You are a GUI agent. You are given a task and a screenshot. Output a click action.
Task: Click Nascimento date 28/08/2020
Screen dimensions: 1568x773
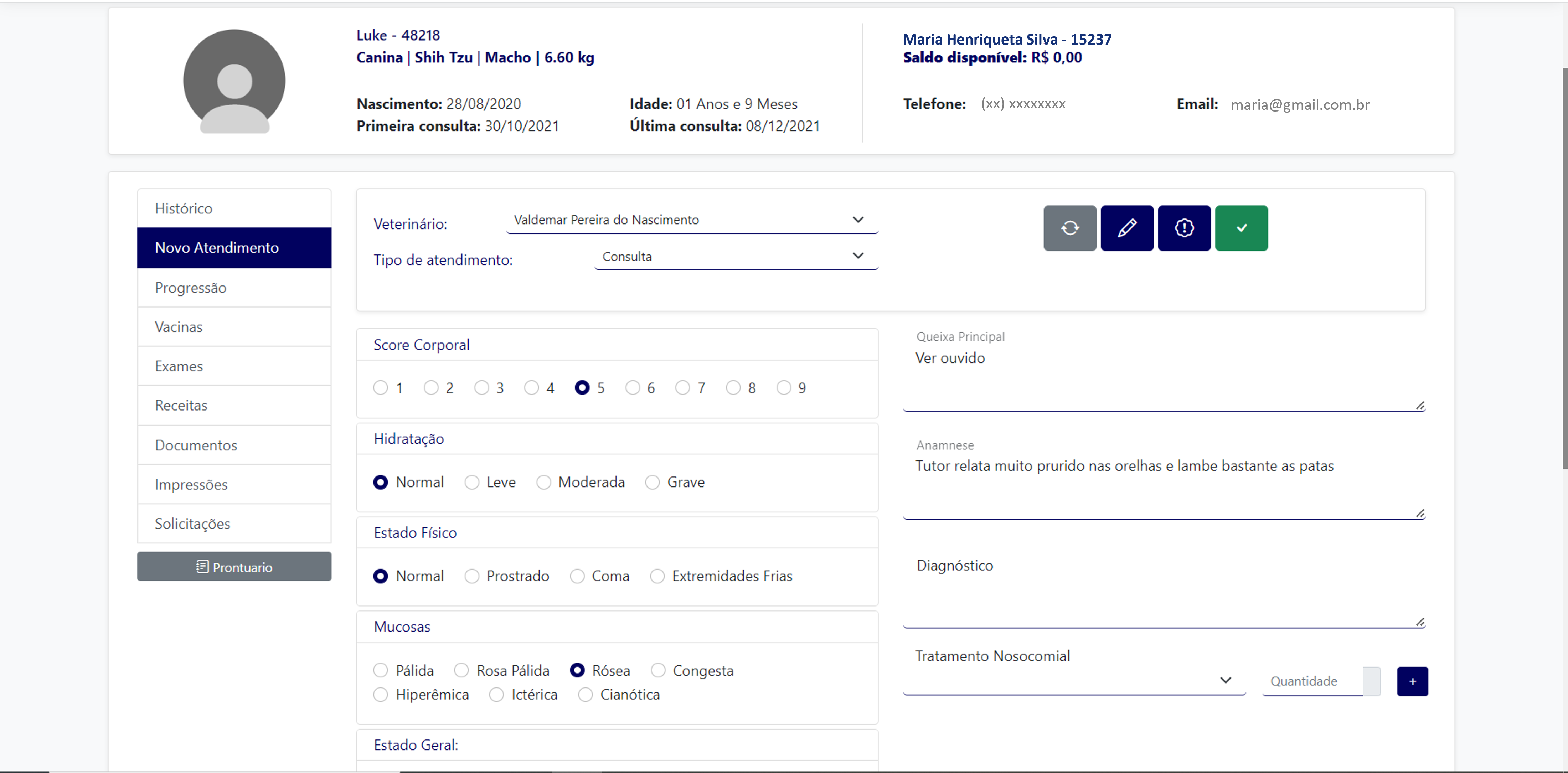(483, 104)
